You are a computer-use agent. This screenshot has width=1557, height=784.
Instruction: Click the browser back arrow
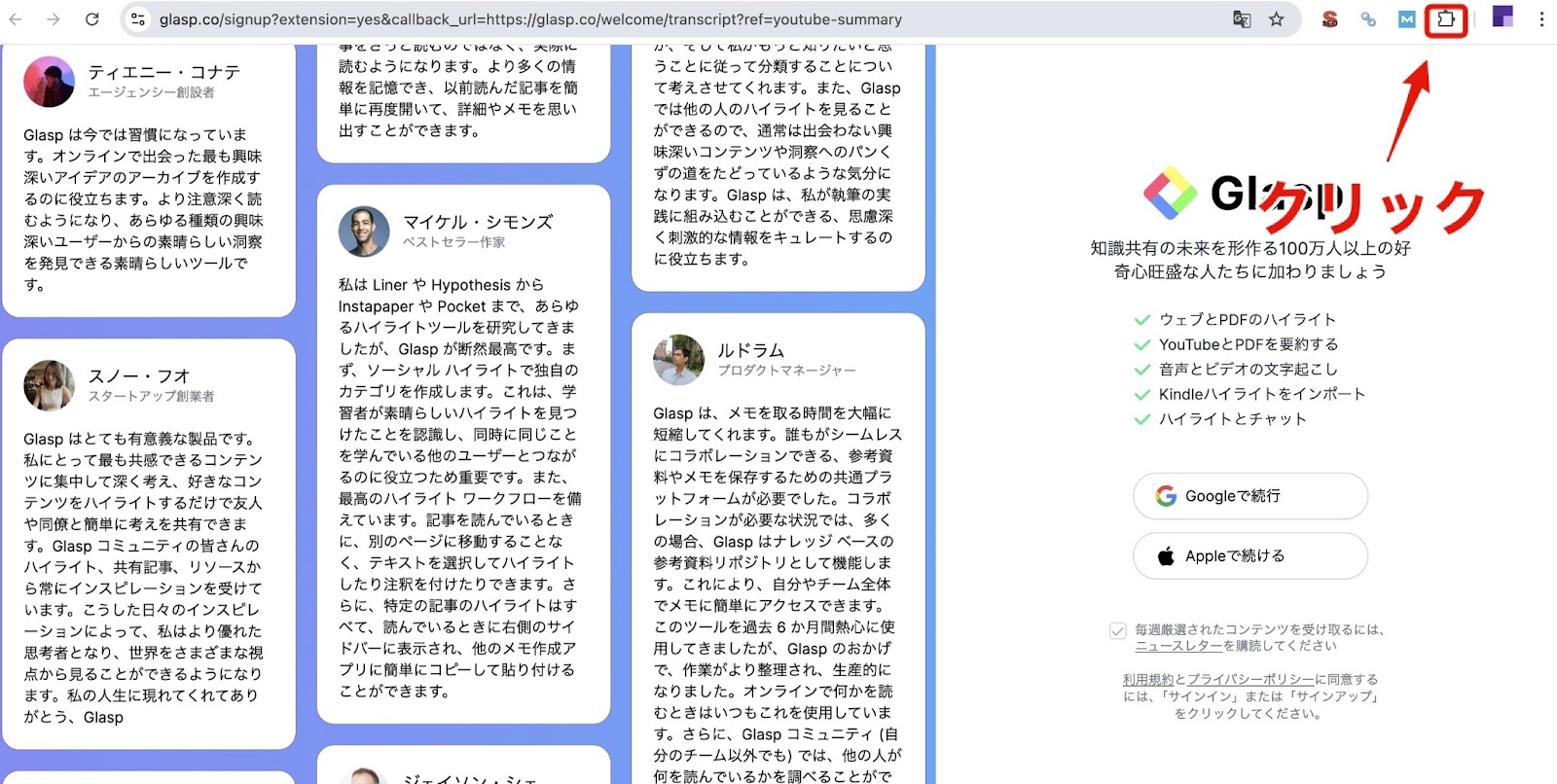pos(16,19)
